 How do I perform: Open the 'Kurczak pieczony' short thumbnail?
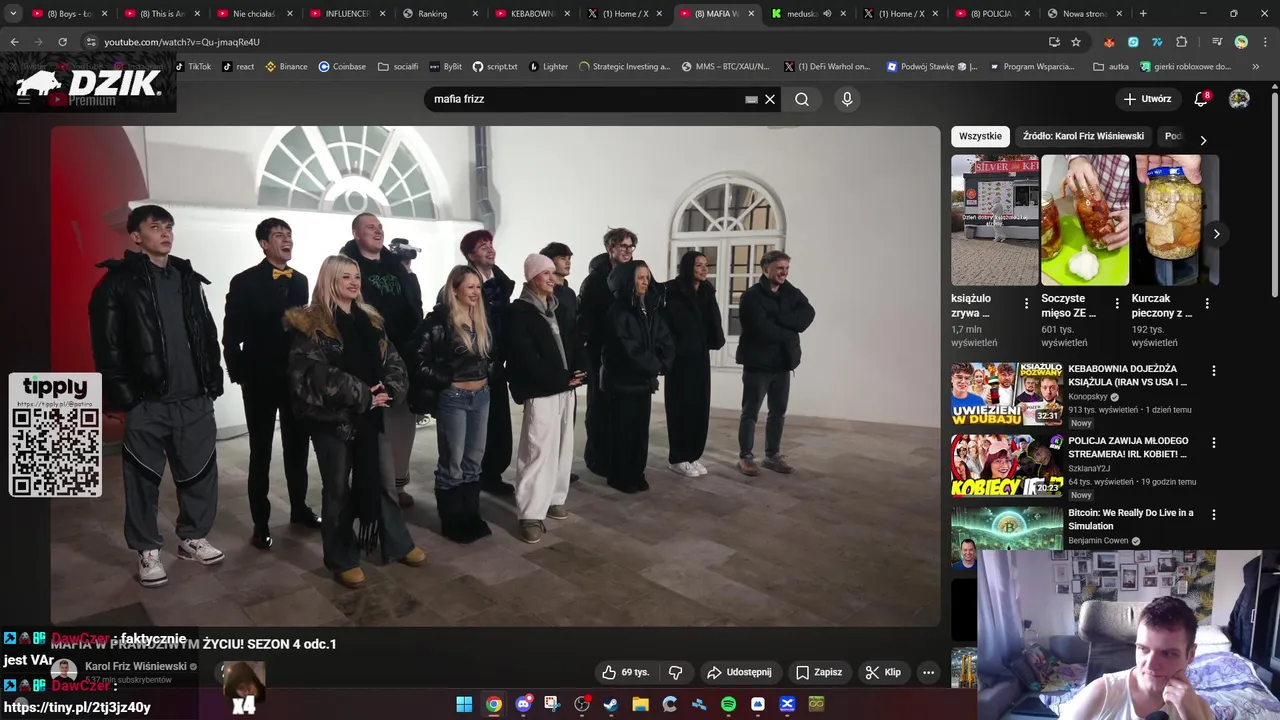coord(1175,220)
